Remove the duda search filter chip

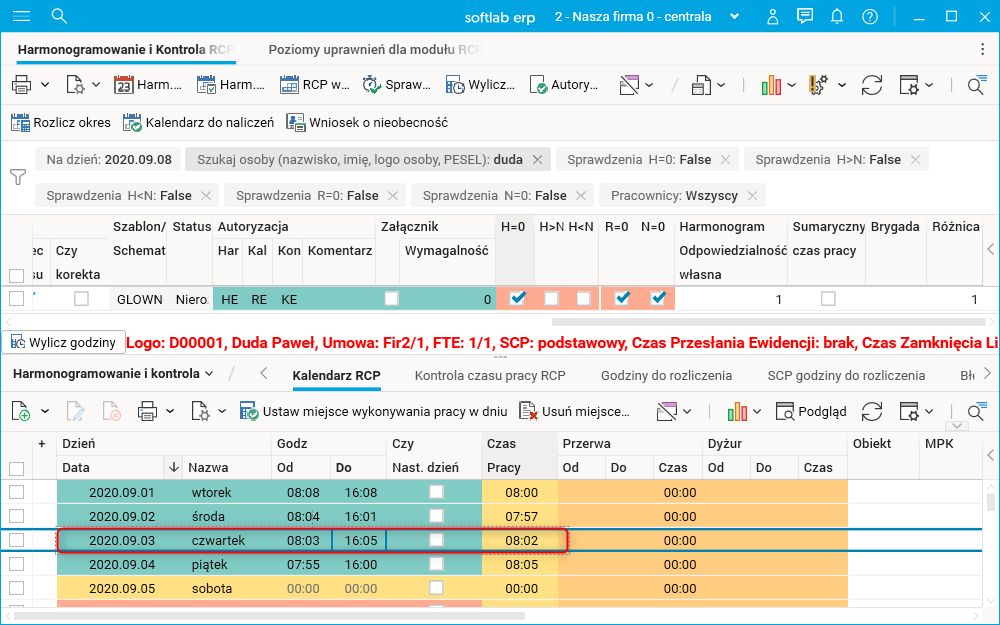(x=538, y=159)
